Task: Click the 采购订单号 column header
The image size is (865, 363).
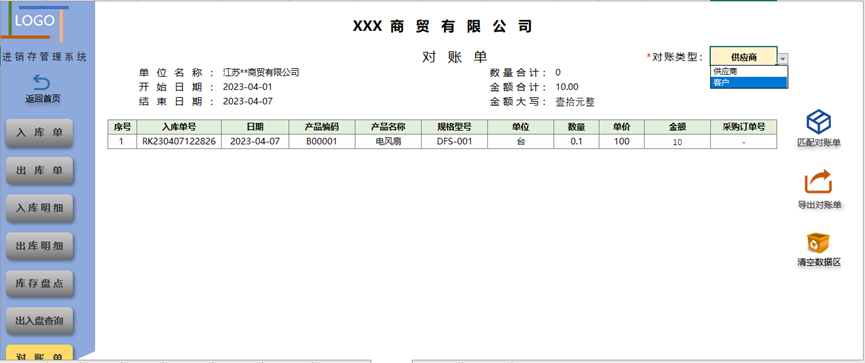Action: 744,127
